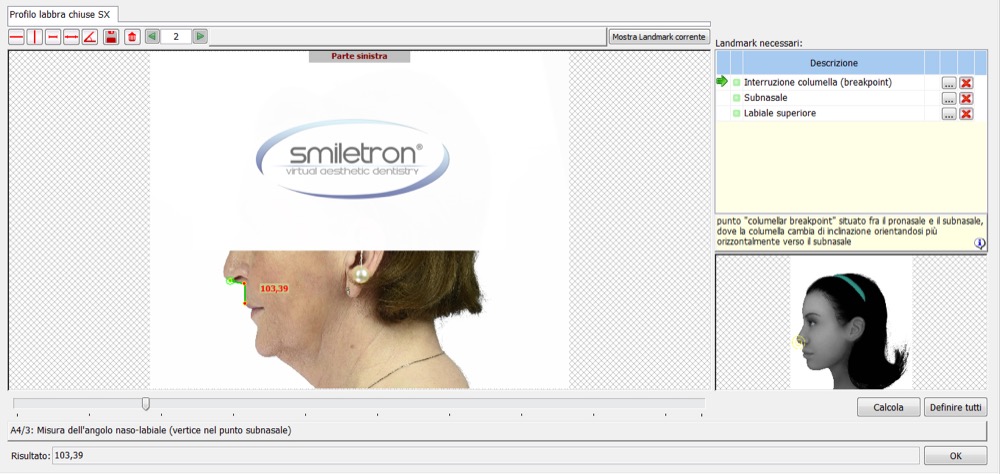Open options for Subnasale landmark
This screenshot has height=474, width=1000.
(x=949, y=98)
